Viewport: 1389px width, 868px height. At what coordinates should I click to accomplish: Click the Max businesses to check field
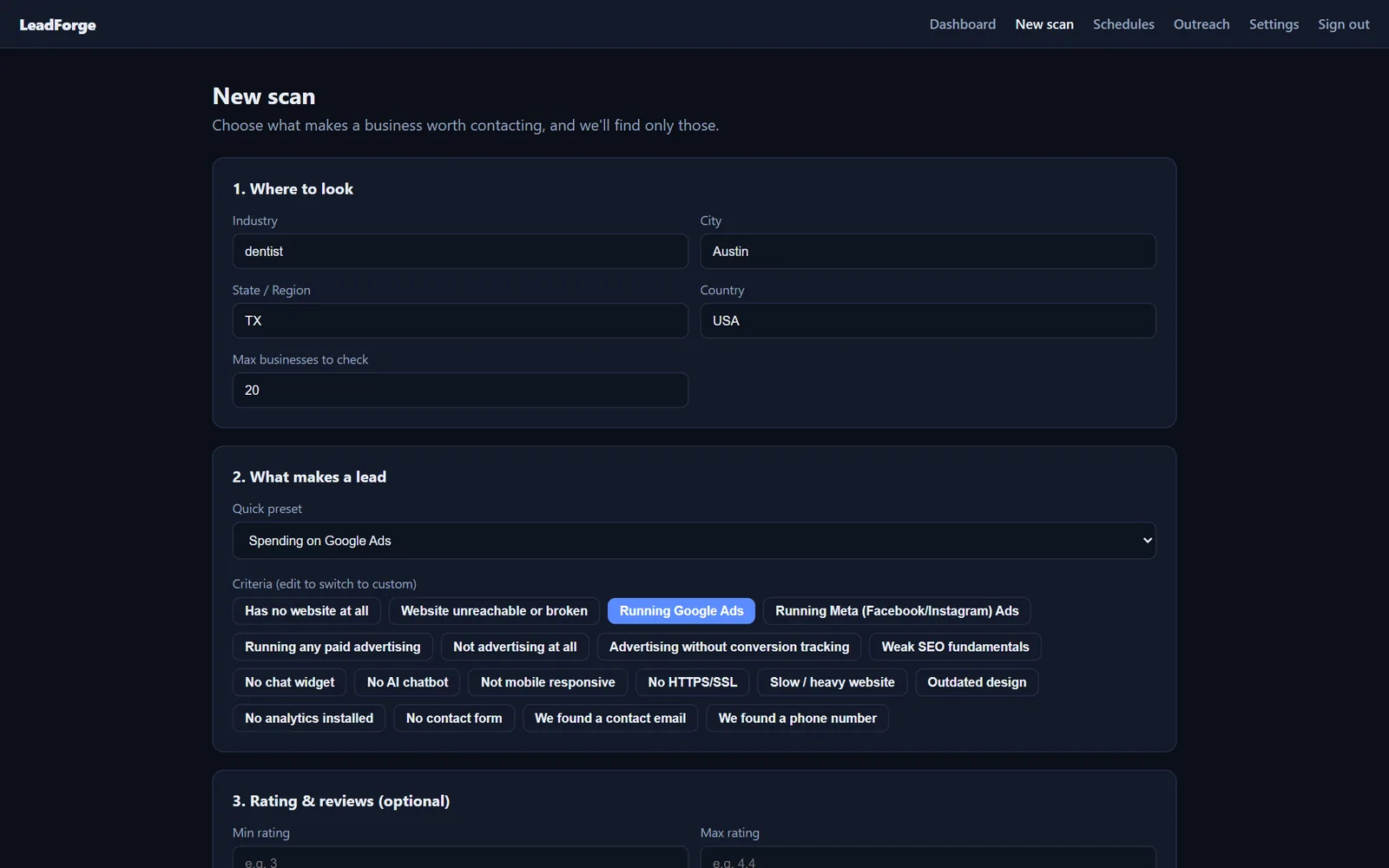click(x=460, y=390)
